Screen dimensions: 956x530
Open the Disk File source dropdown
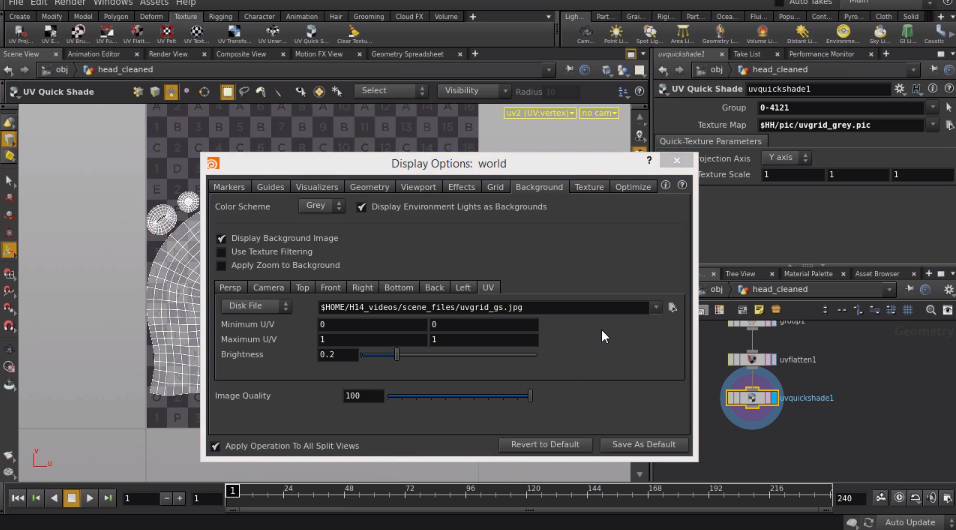256,306
